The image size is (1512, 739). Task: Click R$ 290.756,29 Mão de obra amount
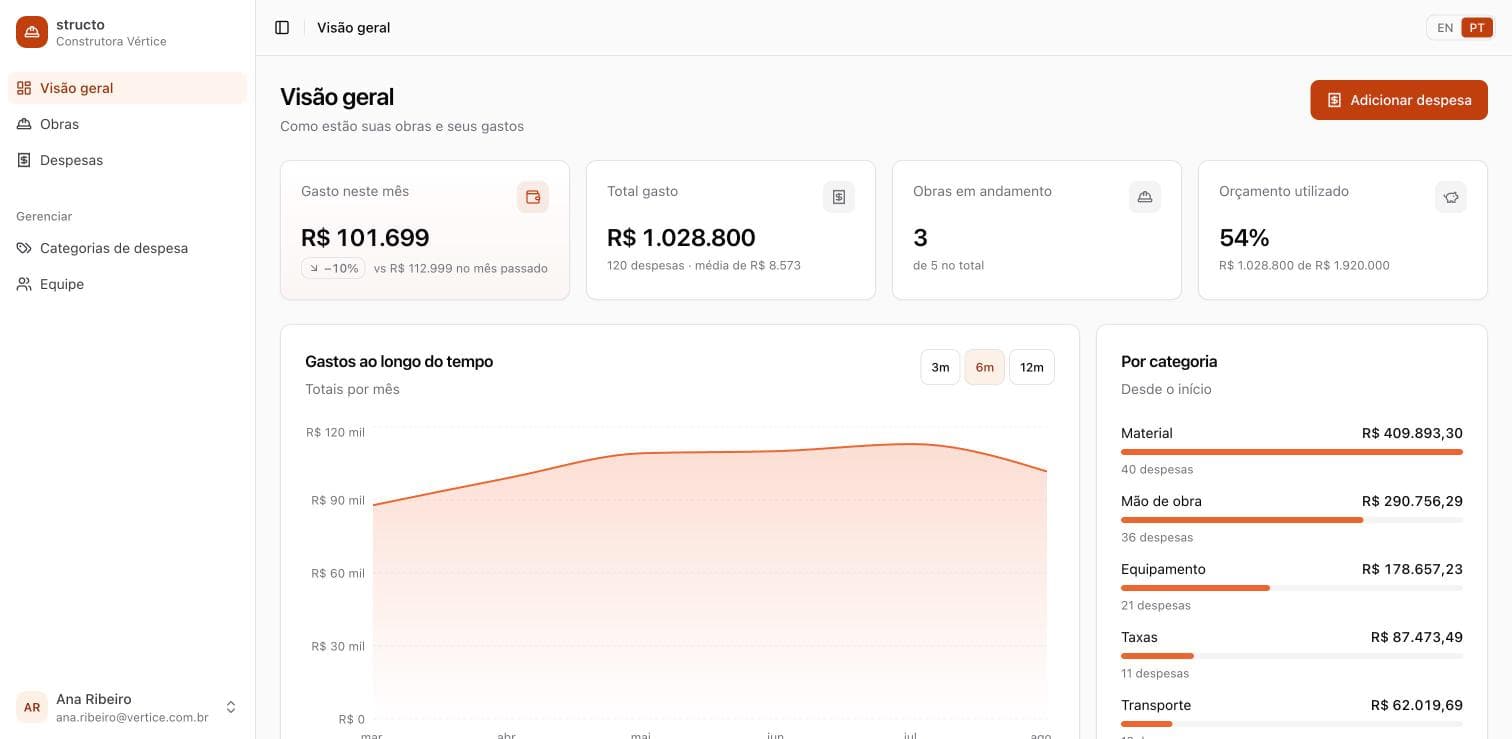(1412, 501)
